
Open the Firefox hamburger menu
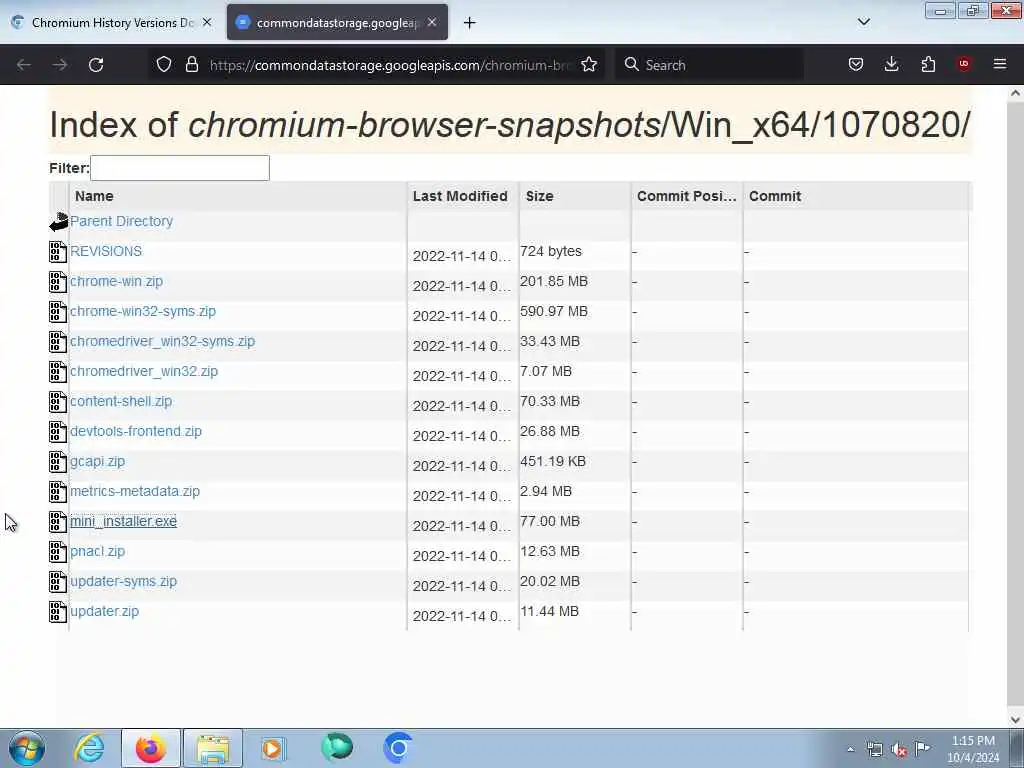click(1000, 64)
